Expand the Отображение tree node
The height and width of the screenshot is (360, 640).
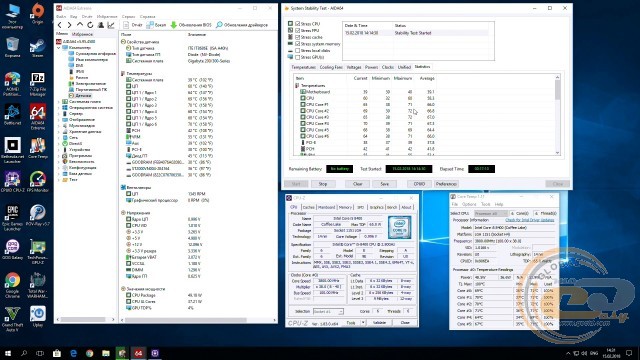[x=59, y=120]
